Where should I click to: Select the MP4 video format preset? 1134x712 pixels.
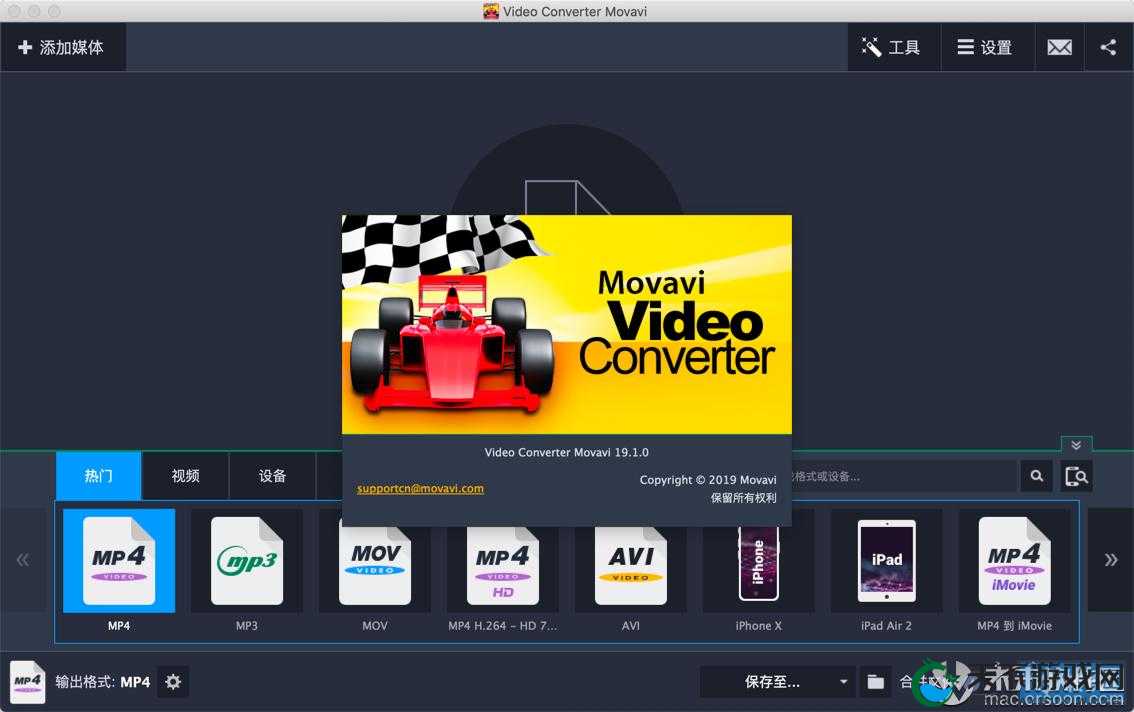point(119,561)
